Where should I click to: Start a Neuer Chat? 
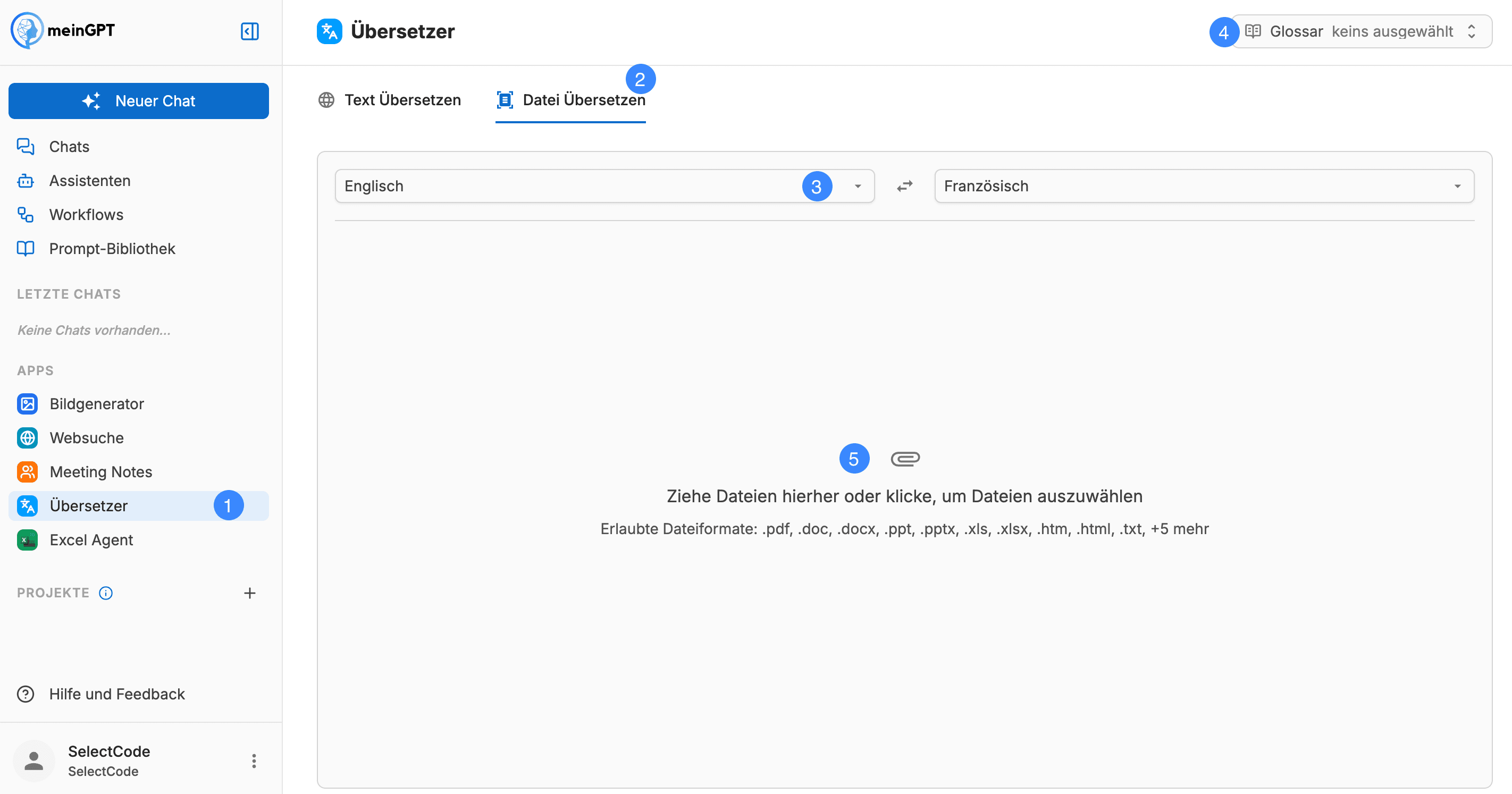139,100
